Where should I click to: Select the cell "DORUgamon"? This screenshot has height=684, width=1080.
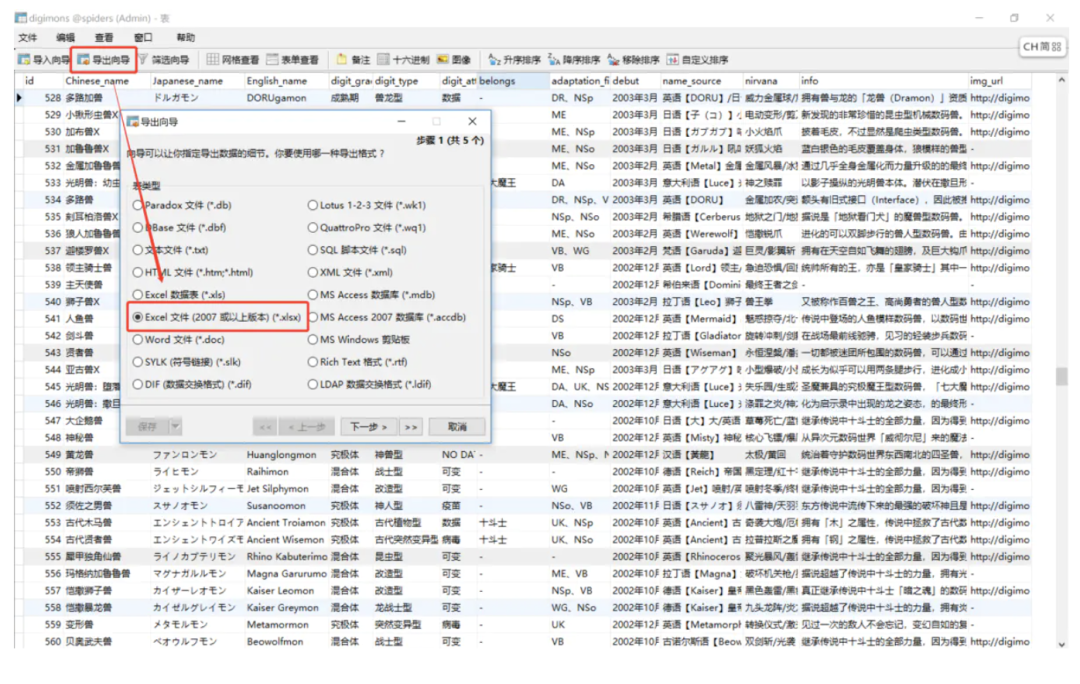pyautogui.click(x=286, y=98)
